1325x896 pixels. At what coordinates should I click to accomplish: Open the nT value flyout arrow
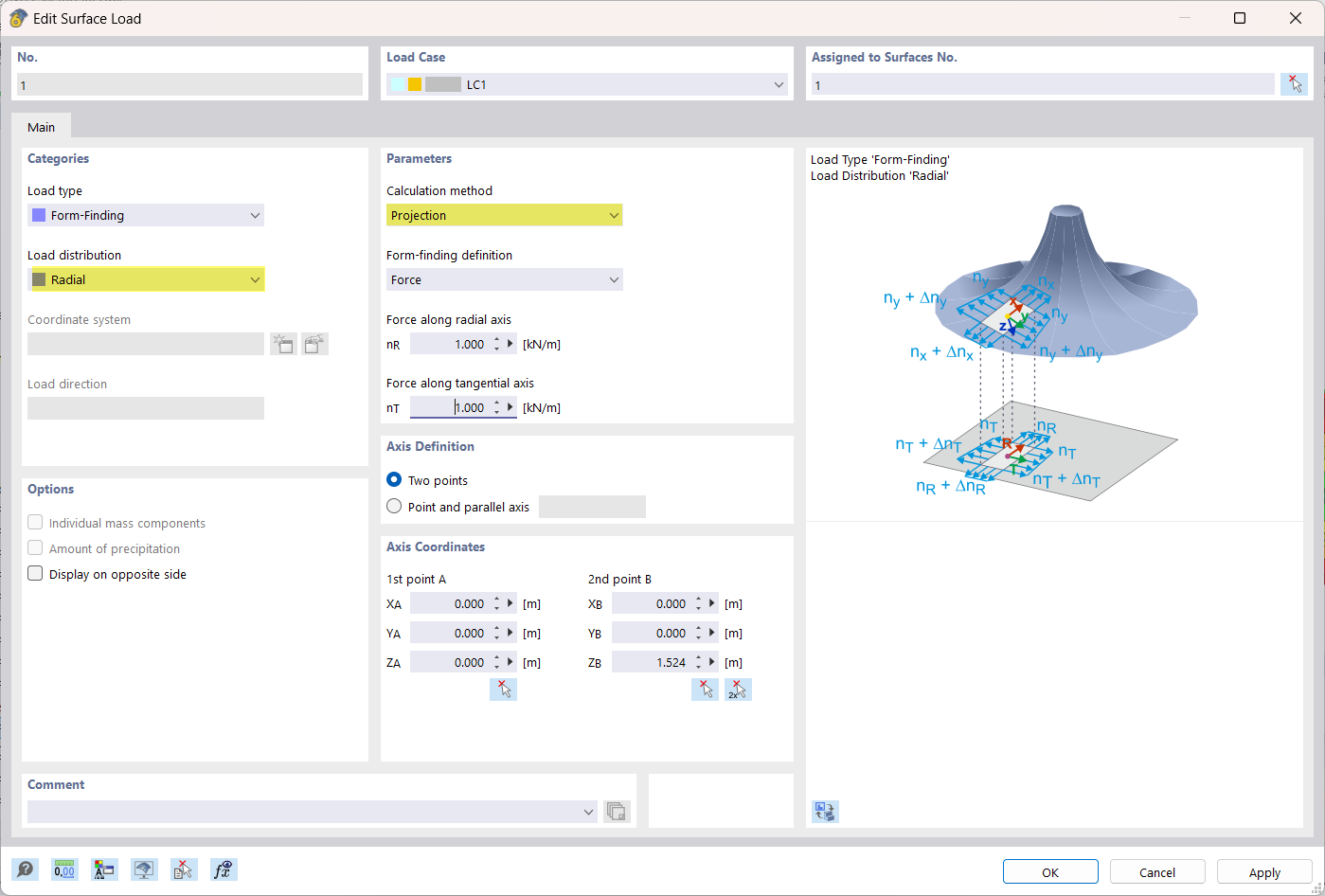510,407
